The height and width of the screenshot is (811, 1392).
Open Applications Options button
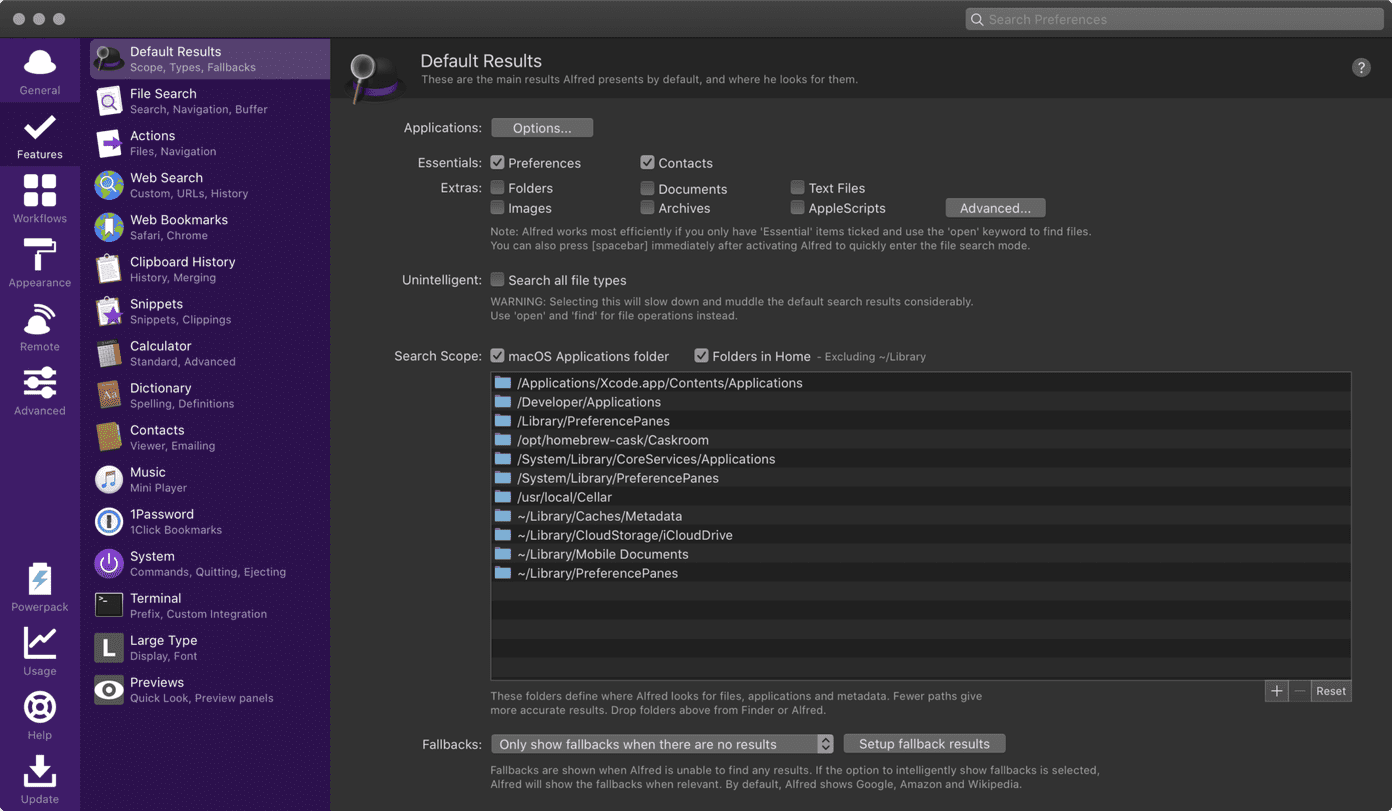tap(542, 128)
